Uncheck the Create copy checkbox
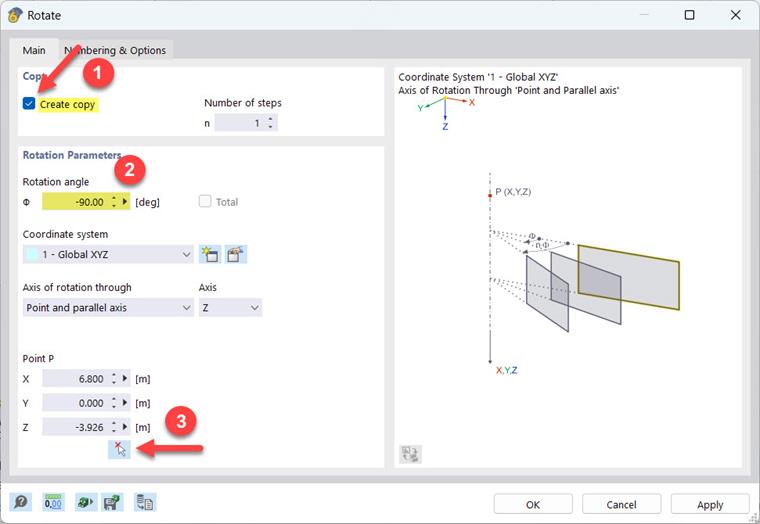 tap(29, 103)
